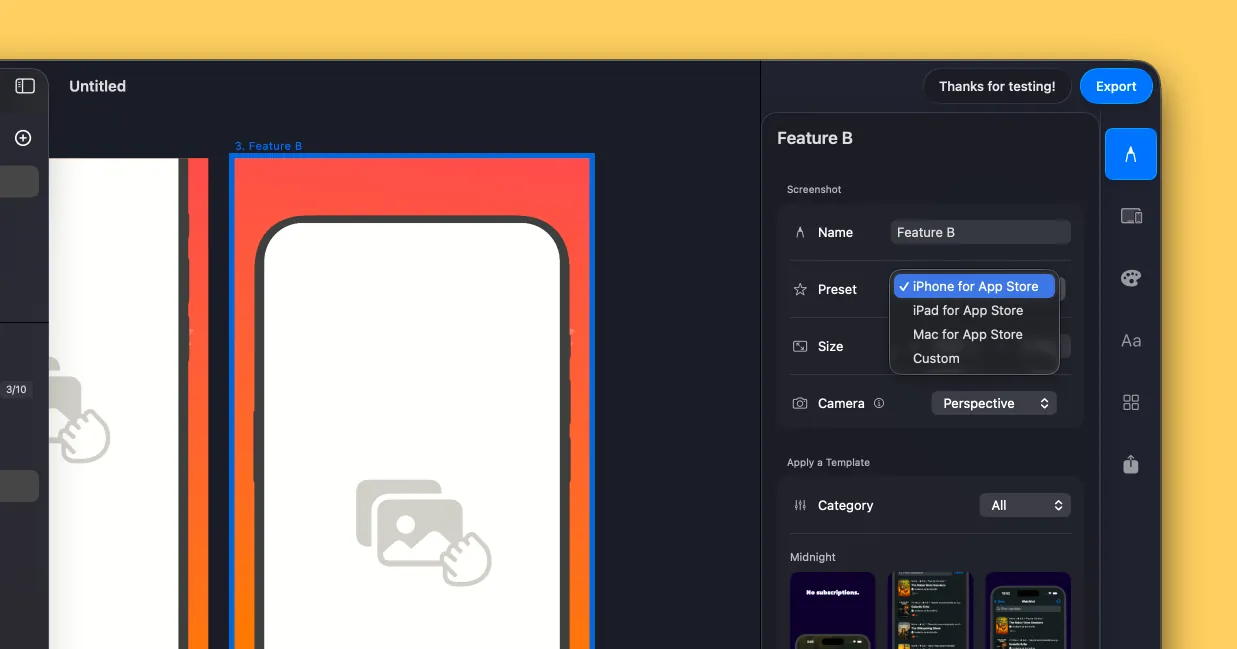1237x649 pixels.
Task: Toggle the left sidebar panel
Action: pyautogui.click(x=23, y=86)
